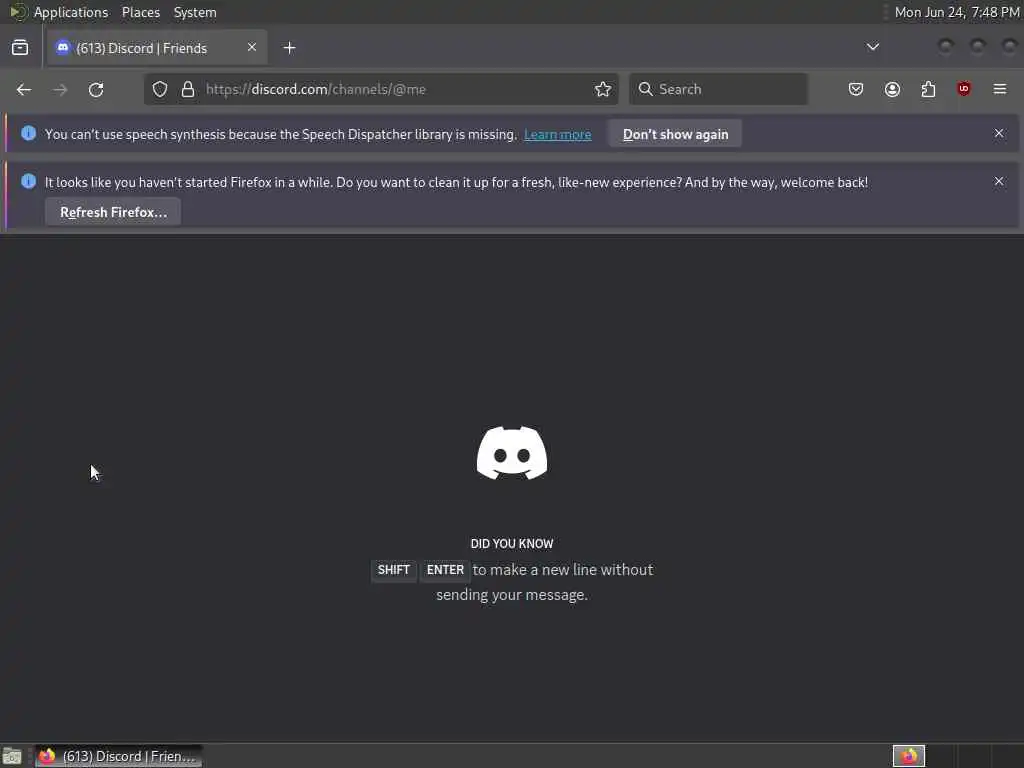Select Discord Firefox window in taskbar
The height and width of the screenshot is (768, 1024).
coord(118,756)
